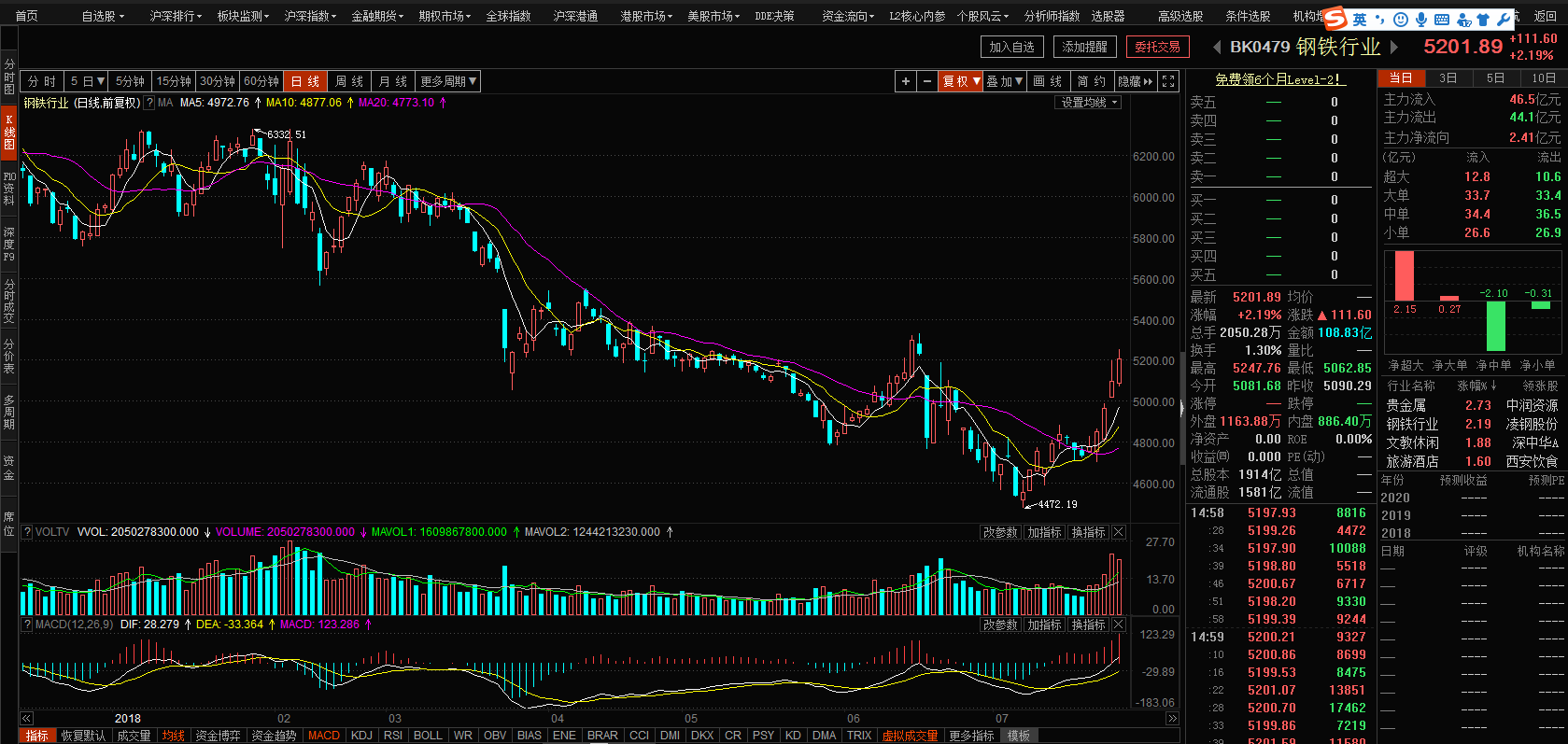The height and width of the screenshot is (744, 1568).
Task: Click 更多指标 at bottom bar
Action: coord(971,736)
